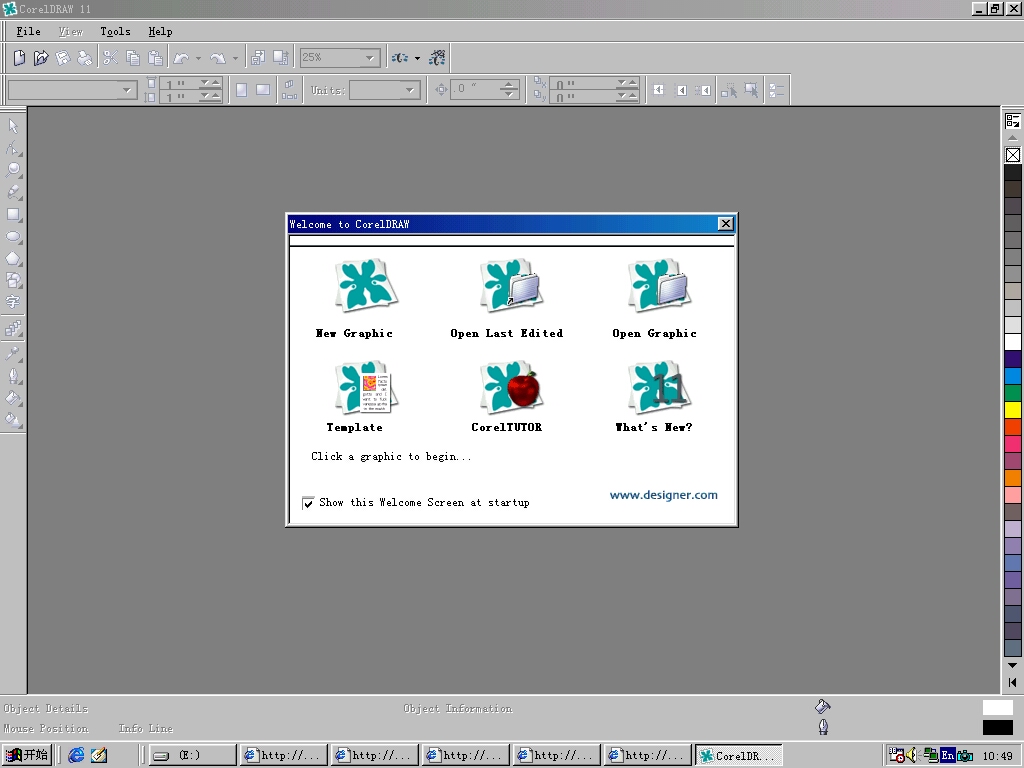
Task: Select the Outline pen tool
Action: [13, 377]
